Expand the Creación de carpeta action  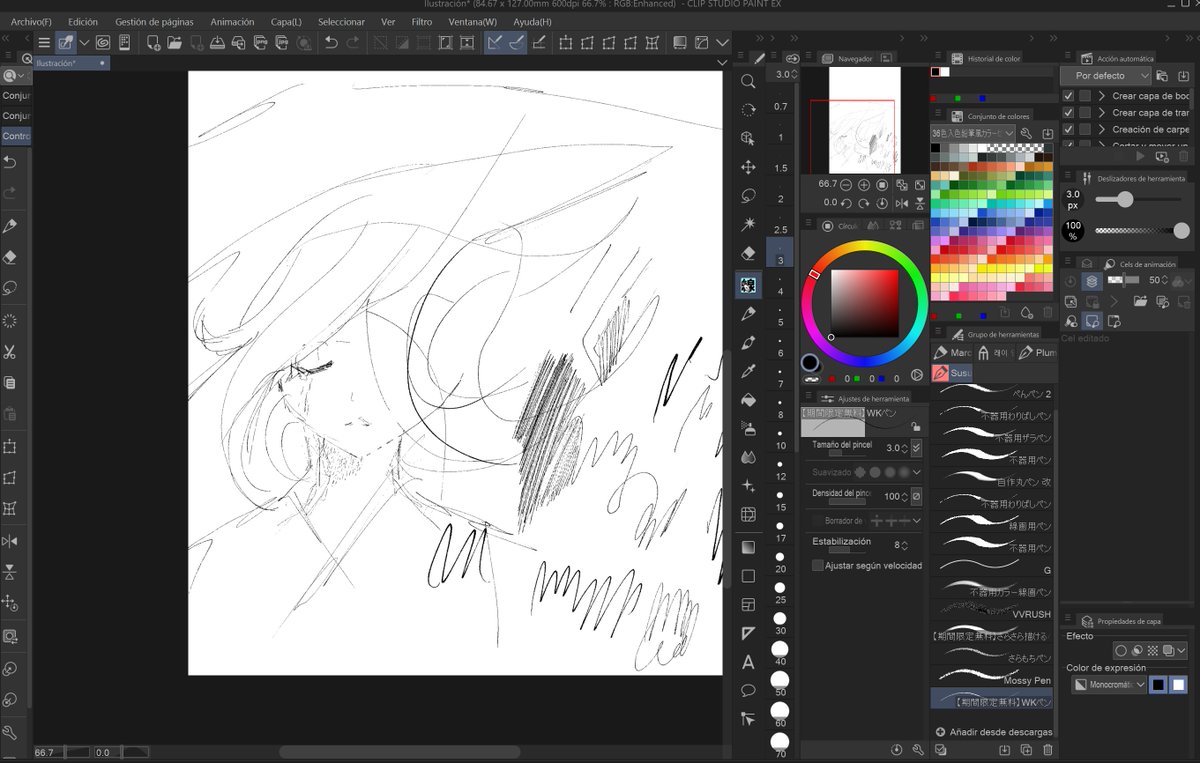pyautogui.click(x=1101, y=129)
